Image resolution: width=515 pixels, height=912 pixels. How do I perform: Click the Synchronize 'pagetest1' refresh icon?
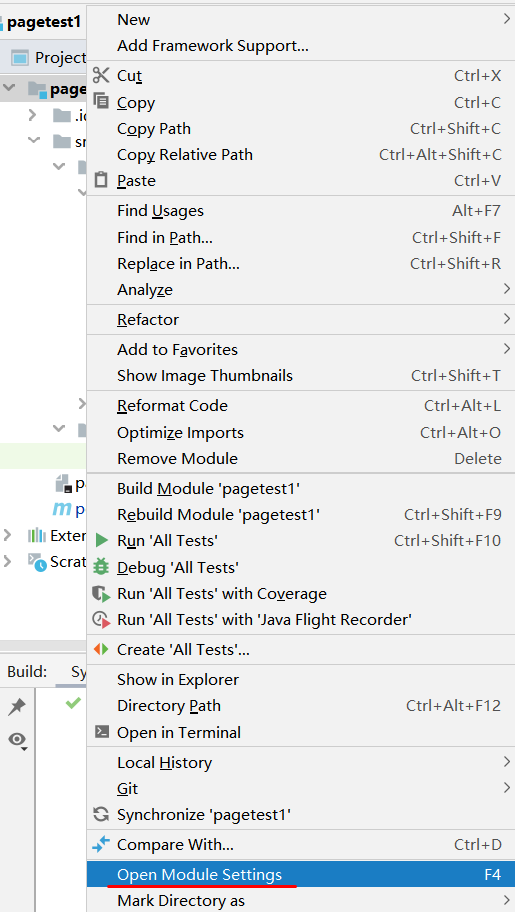101,814
